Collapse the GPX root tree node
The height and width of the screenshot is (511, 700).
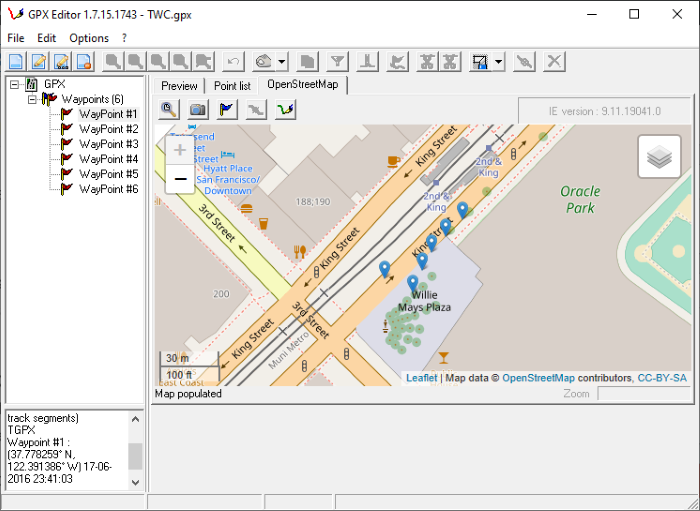tap(15, 84)
